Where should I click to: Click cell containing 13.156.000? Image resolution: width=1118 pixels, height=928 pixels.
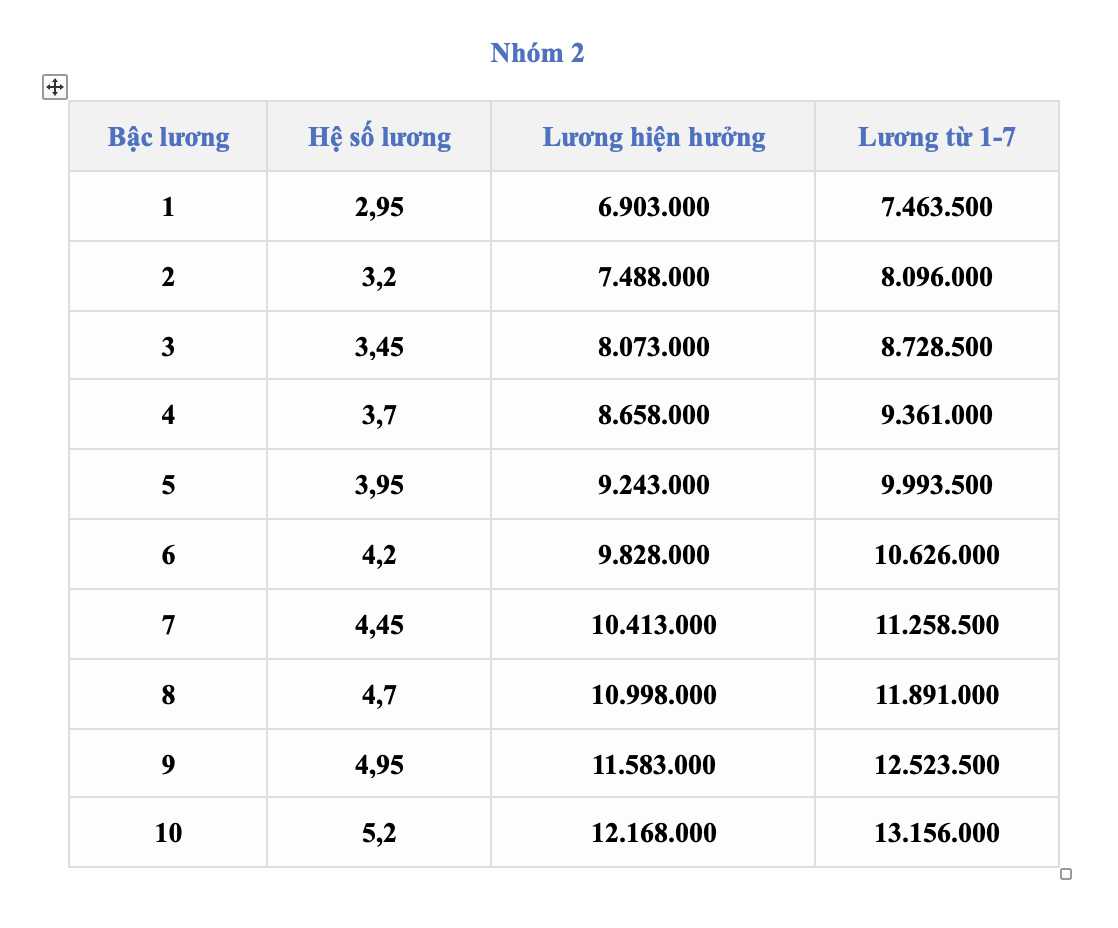(x=937, y=832)
